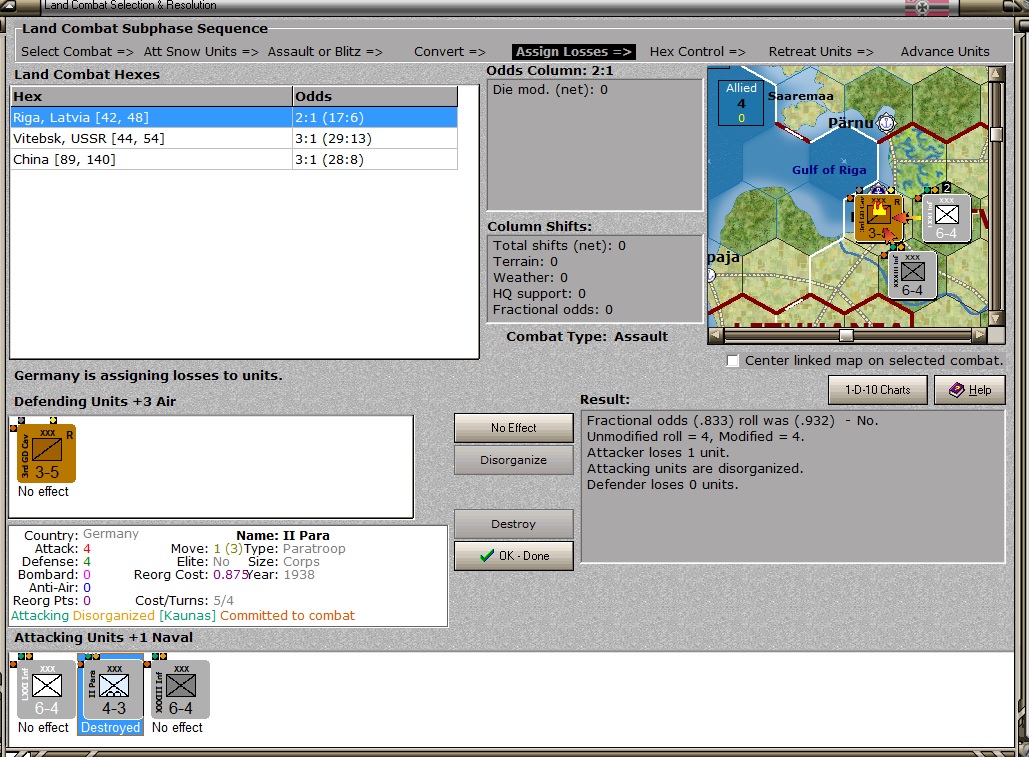Screen dimensions: 1029x757
Task: Click the map horizontal scrollbar thumb
Action: [x=847, y=335]
